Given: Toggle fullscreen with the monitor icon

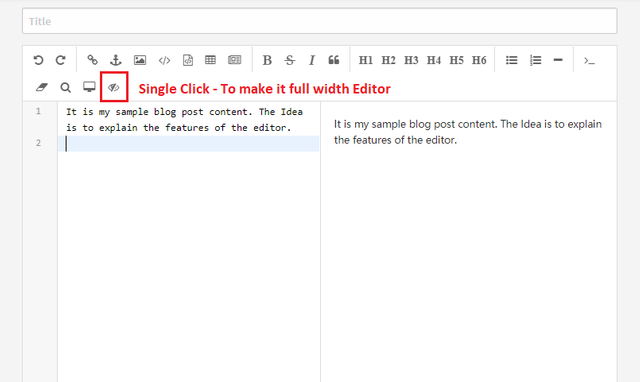Looking at the screenshot, I should 89,87.
